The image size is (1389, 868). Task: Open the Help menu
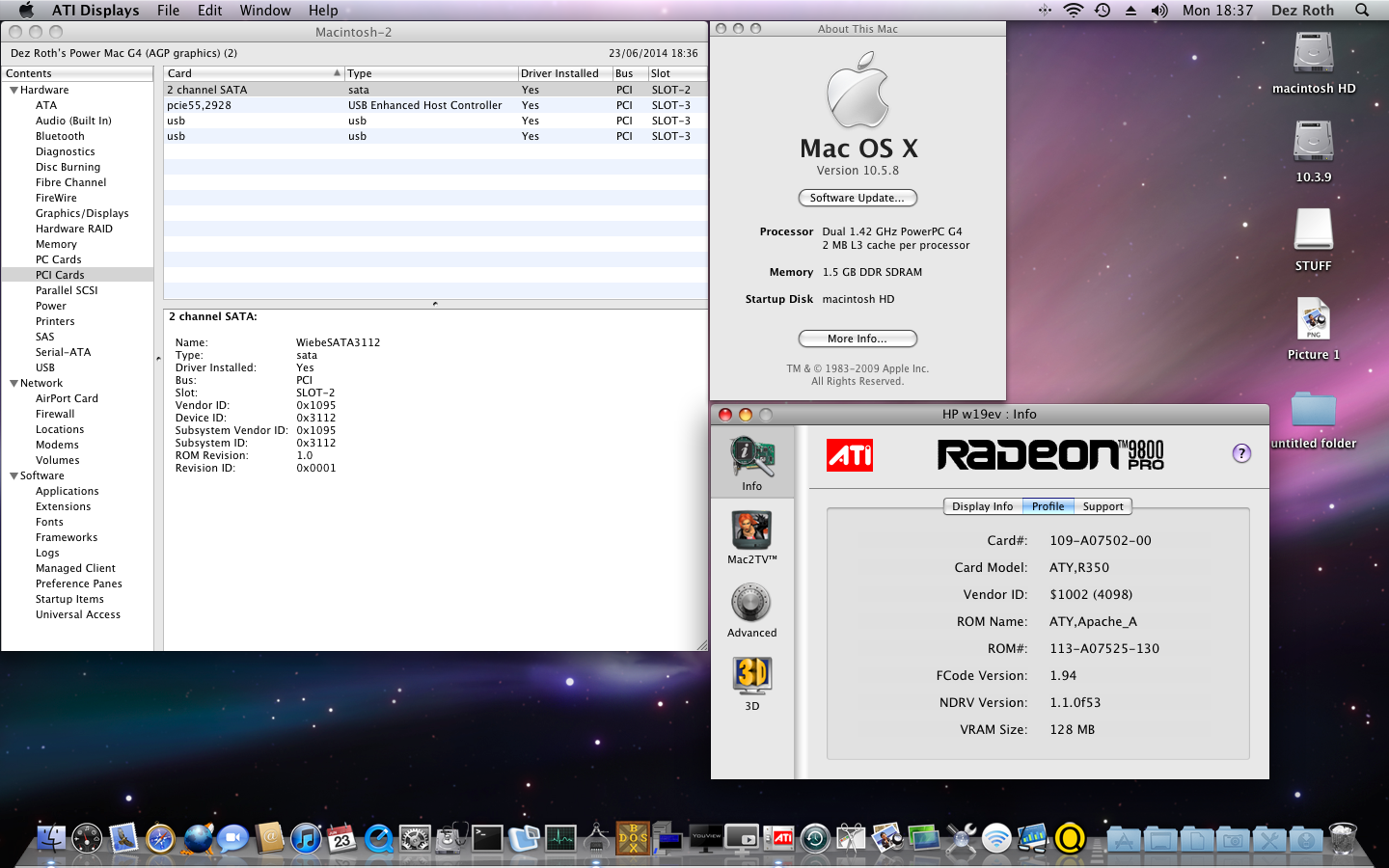[323, 11]
